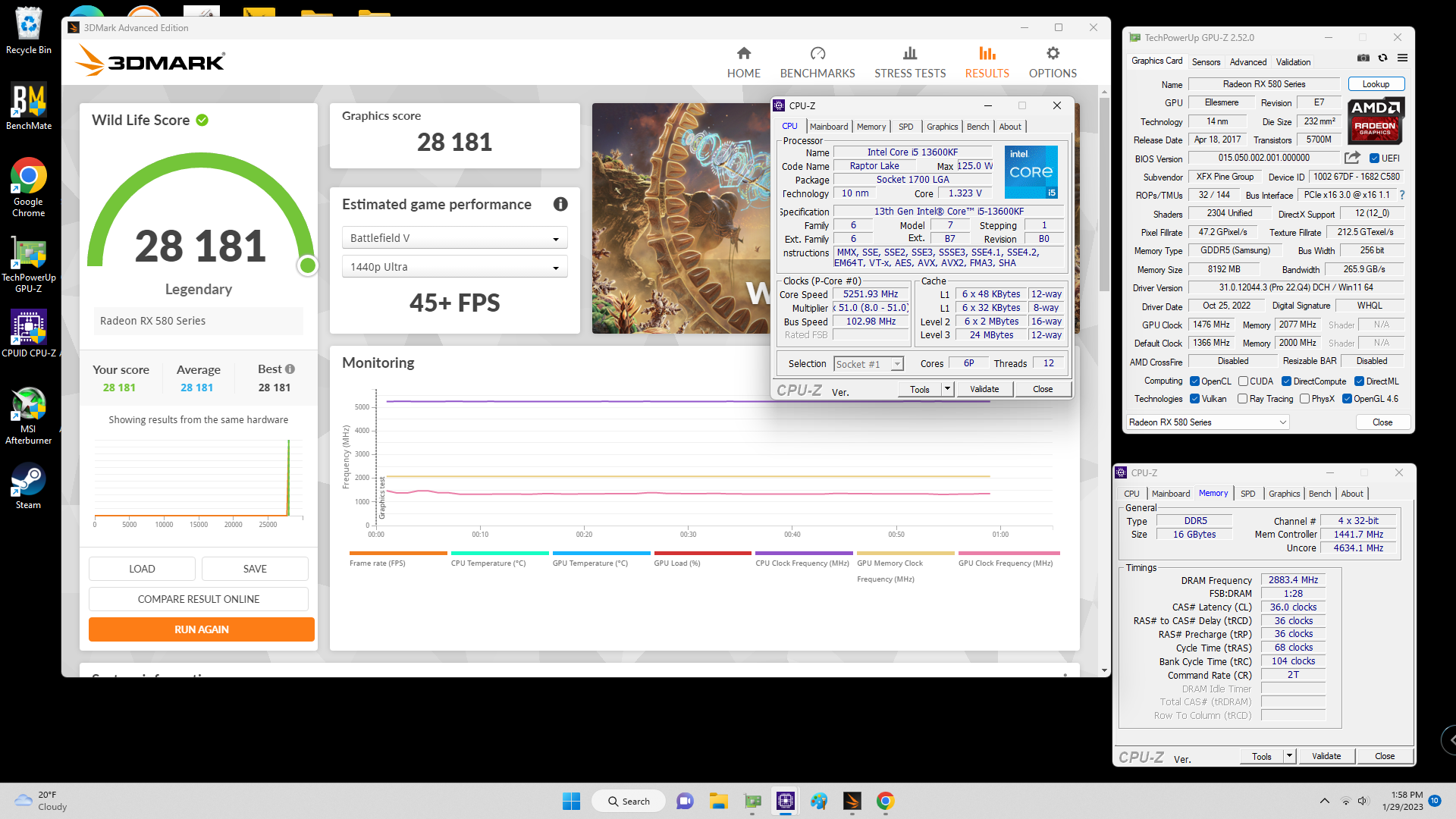Toggle UEFI checkbox in GPU-Z
The width and height of the screenshot is (1456, 819).
pyautogui.click(x=1374, y=158)
